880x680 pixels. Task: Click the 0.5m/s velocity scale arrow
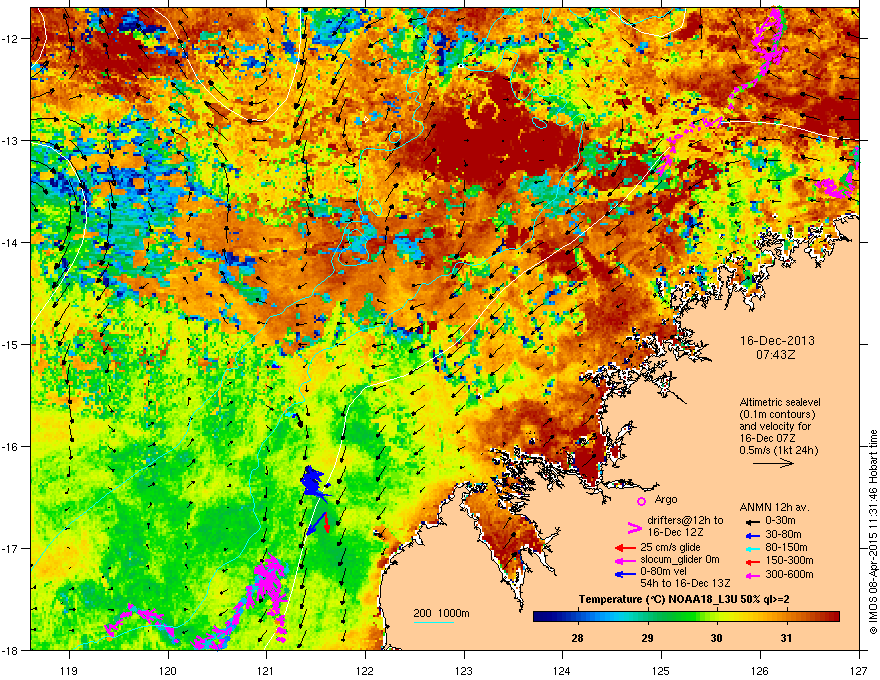(773, 463)
